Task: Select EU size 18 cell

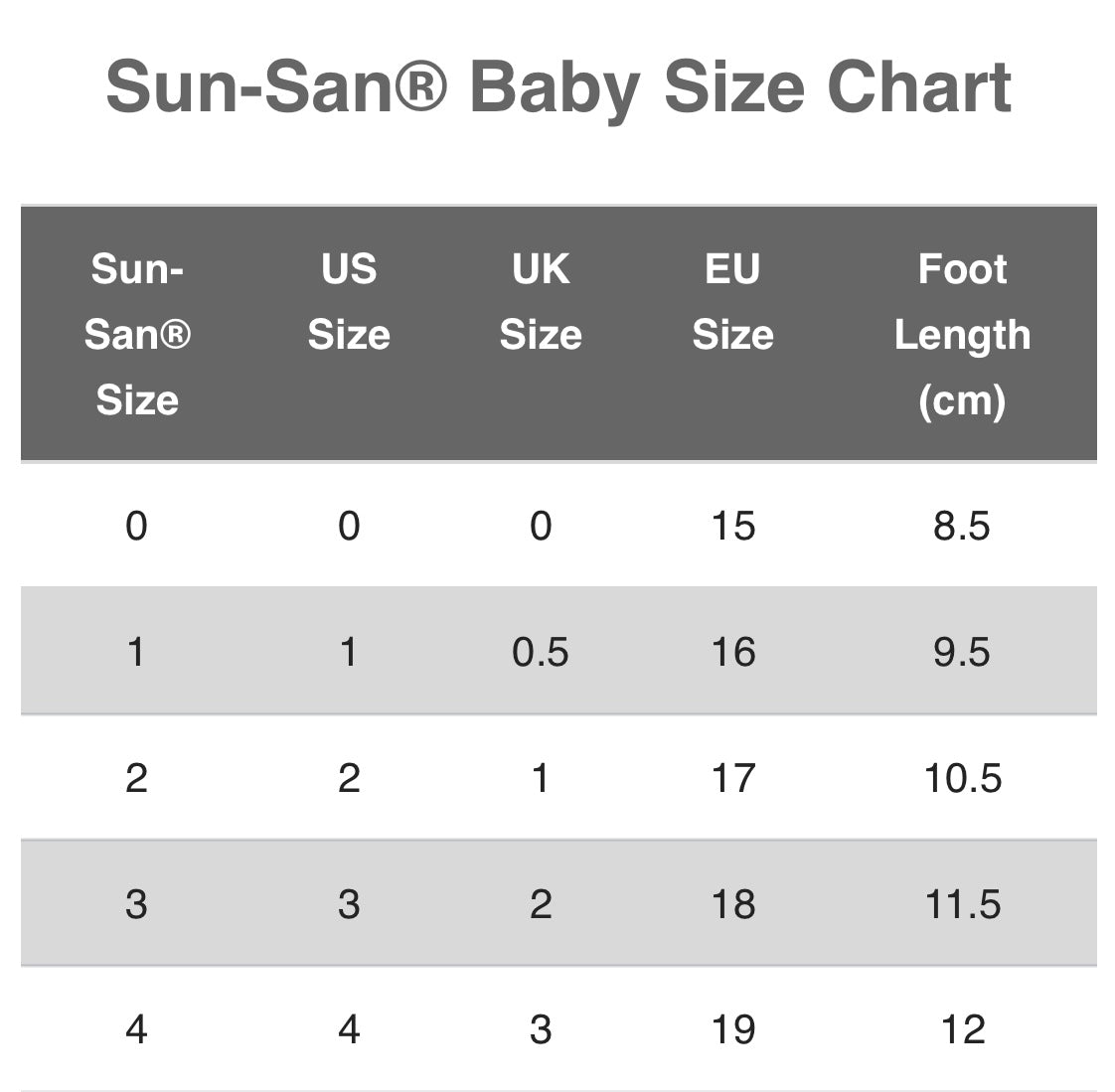Action: click(x=732, y=904)
